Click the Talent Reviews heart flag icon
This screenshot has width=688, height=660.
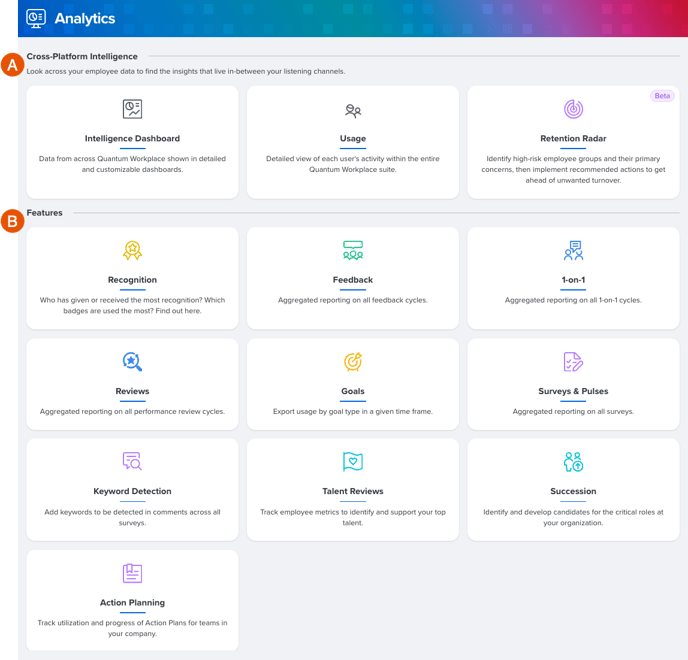(353, 462)
